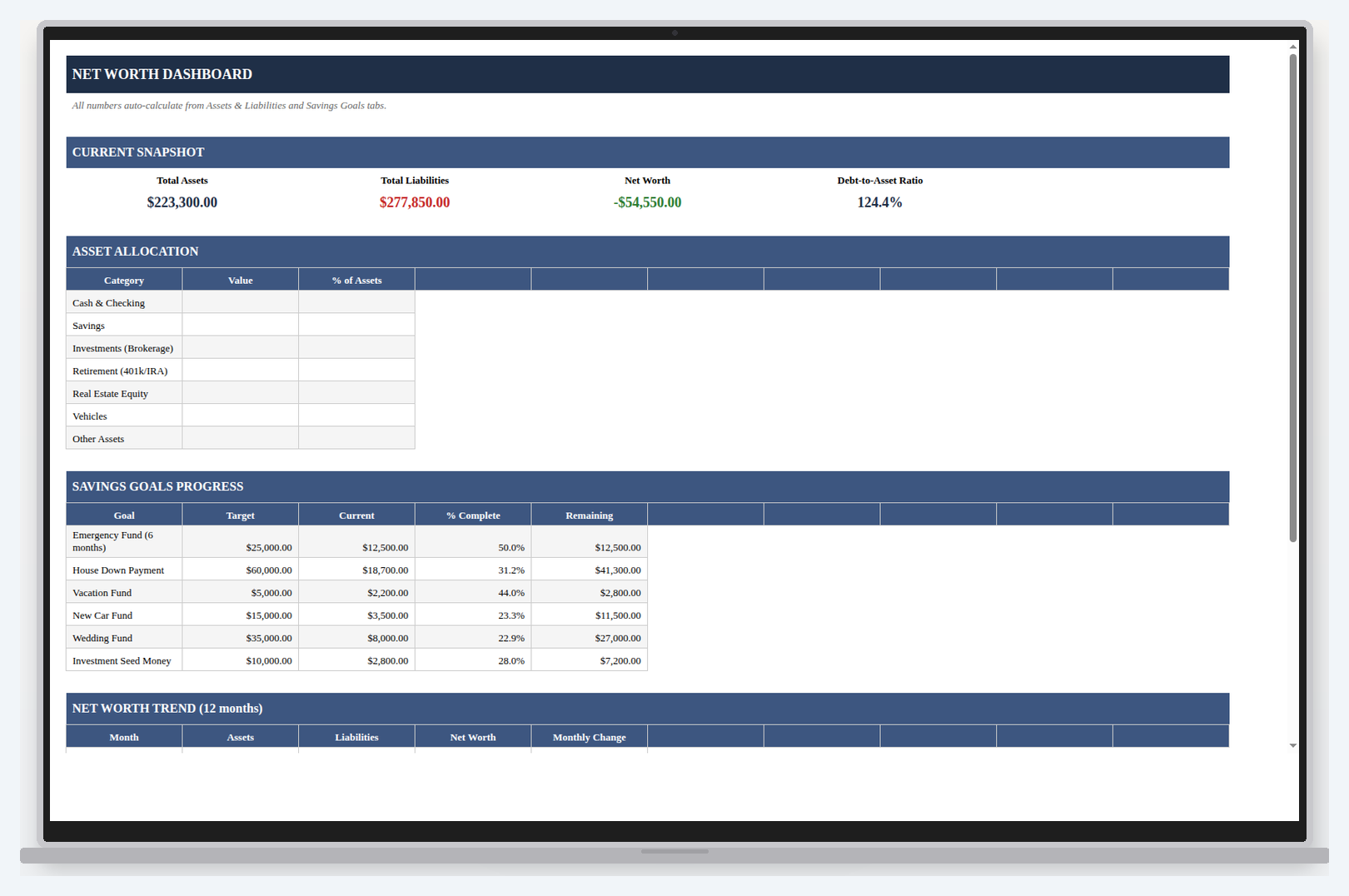This screenshot has height=896, width=1349.
Task: Click the Current column header
Action: (356, 515)
